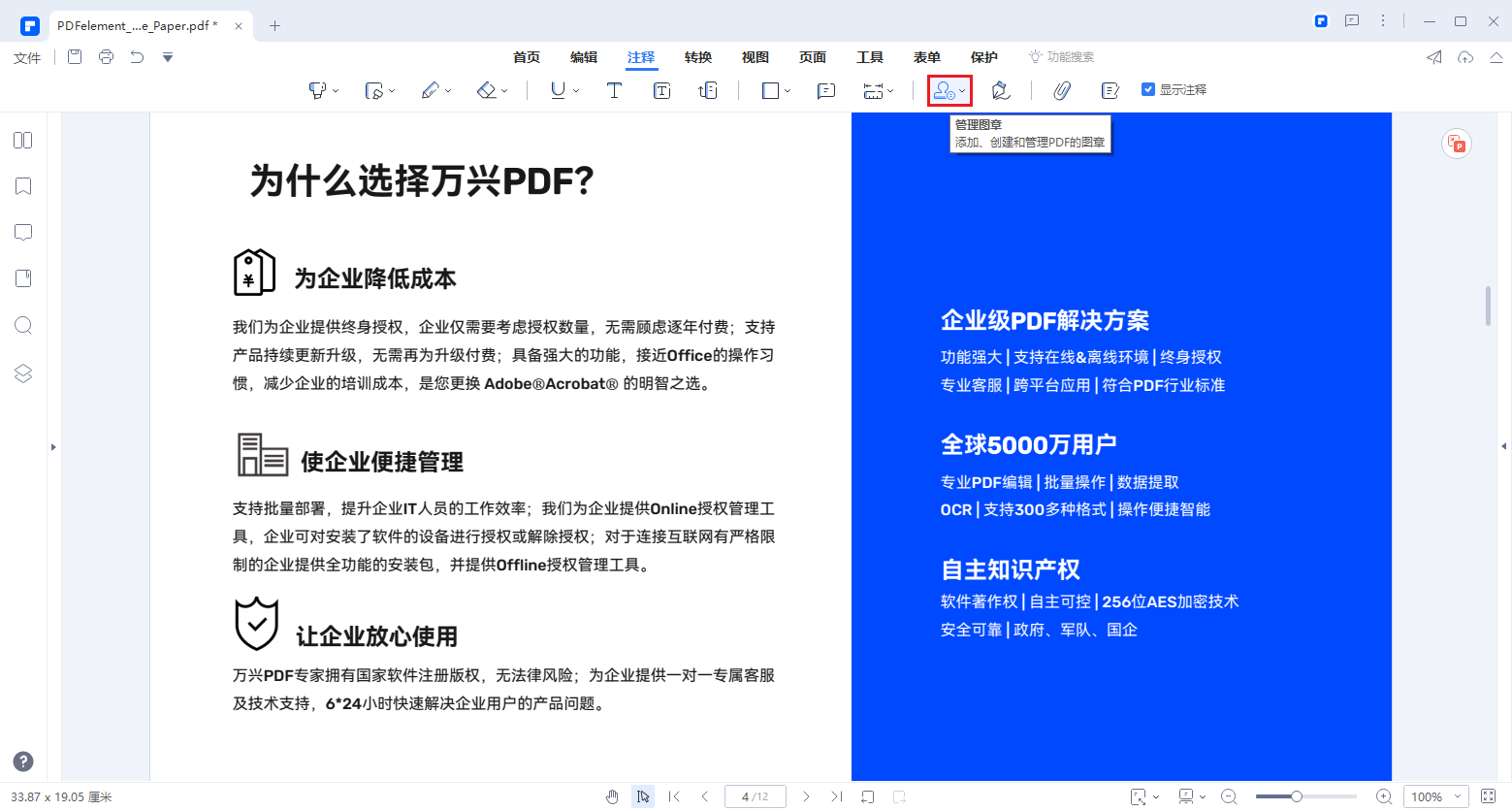Toggle two-page view in the sidebar

(22, 140)
